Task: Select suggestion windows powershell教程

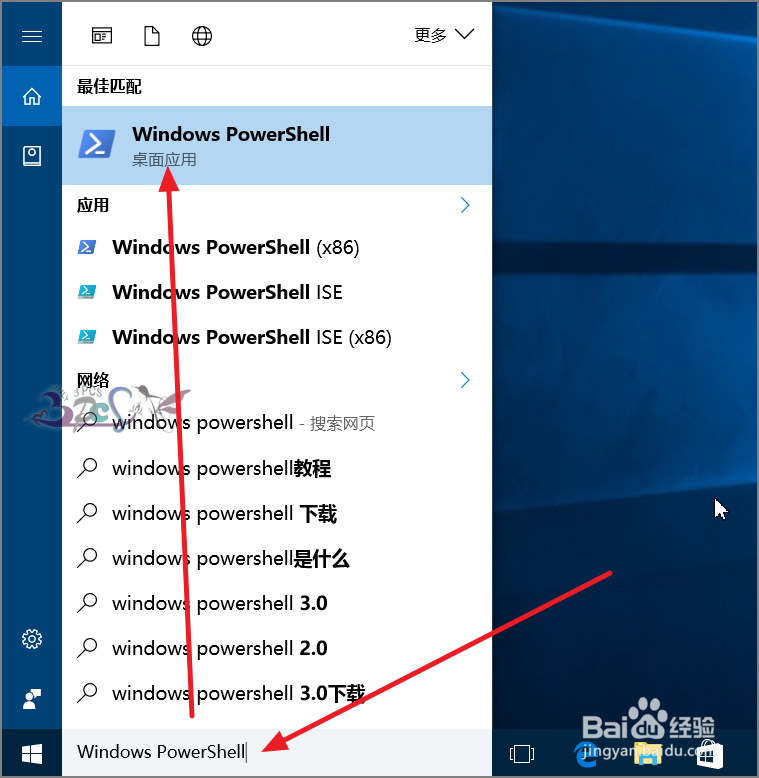Action: click(x=277, y=468)
